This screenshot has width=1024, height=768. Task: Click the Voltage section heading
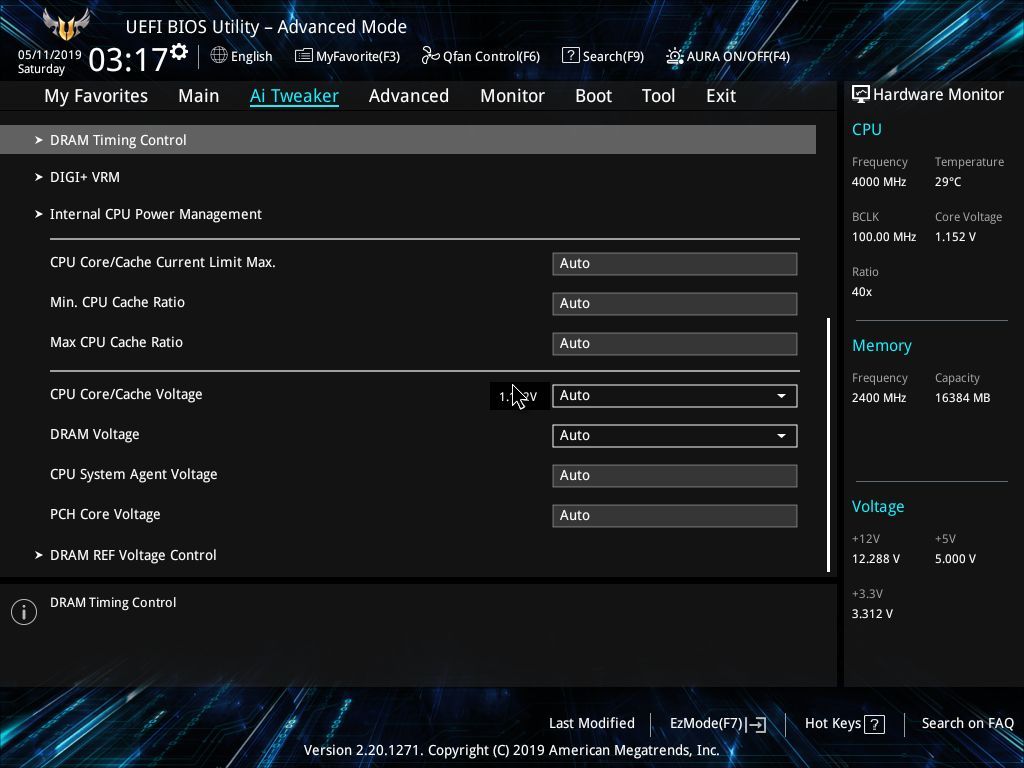click(878, 507)
